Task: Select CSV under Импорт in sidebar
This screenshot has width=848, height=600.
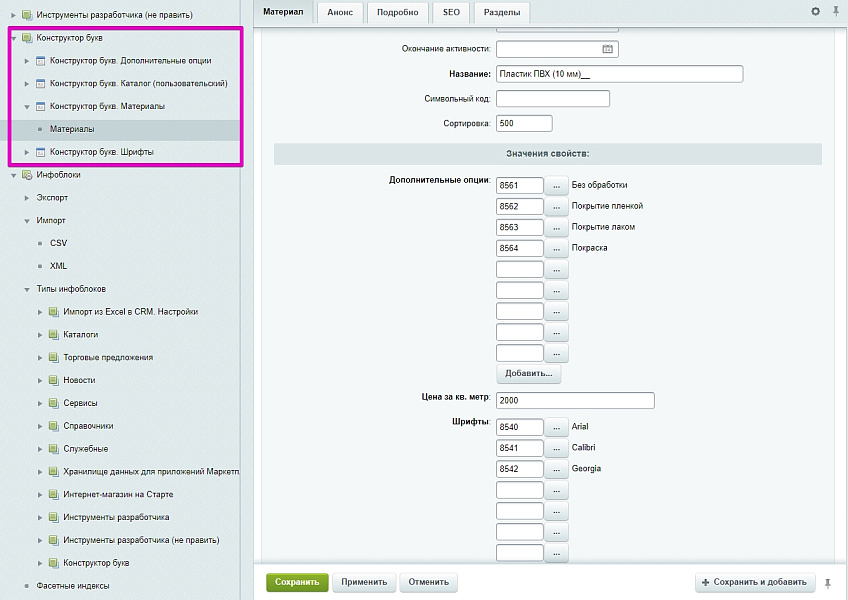Action: [x=58, y=243]
